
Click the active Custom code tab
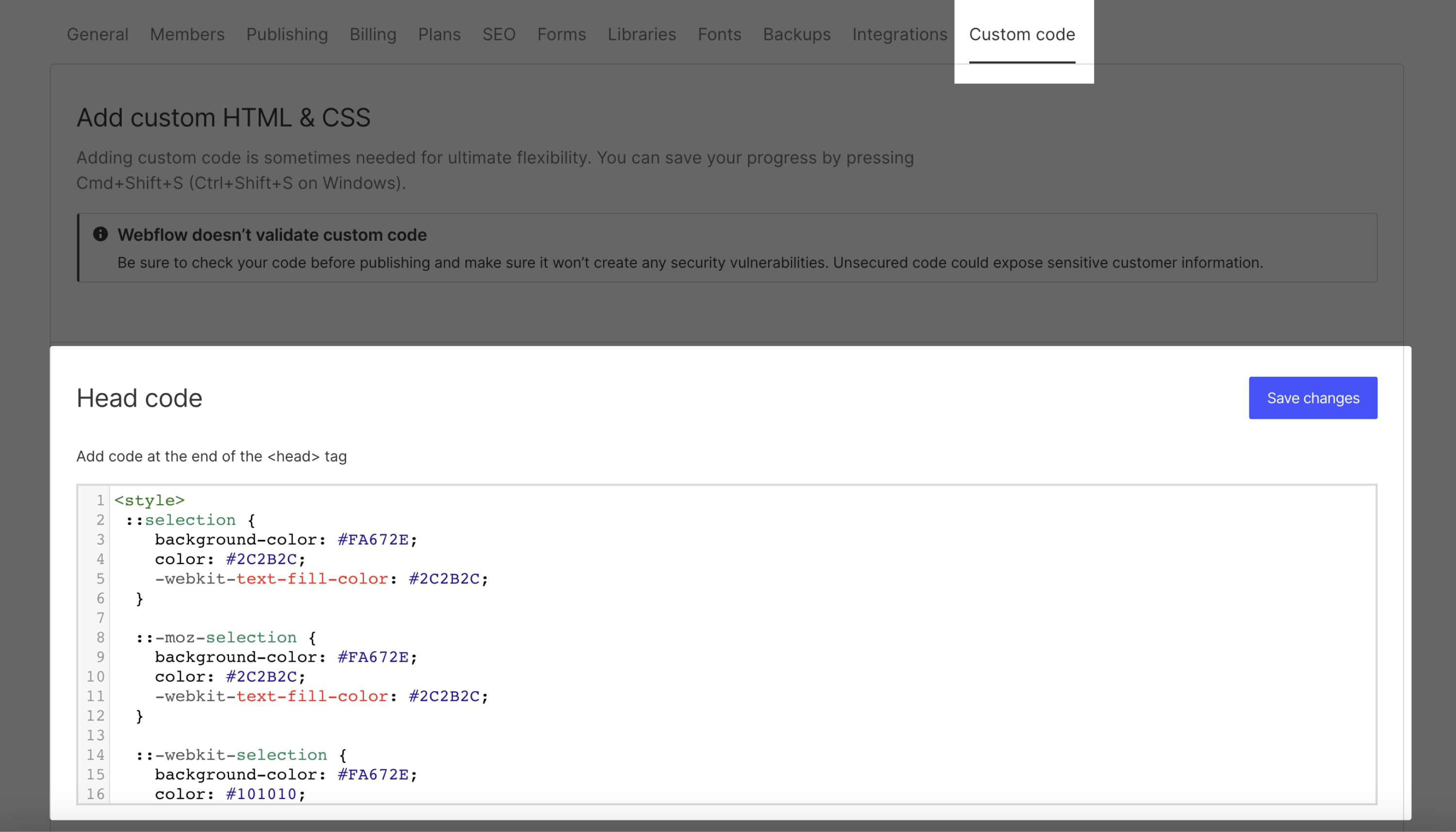1023,34
